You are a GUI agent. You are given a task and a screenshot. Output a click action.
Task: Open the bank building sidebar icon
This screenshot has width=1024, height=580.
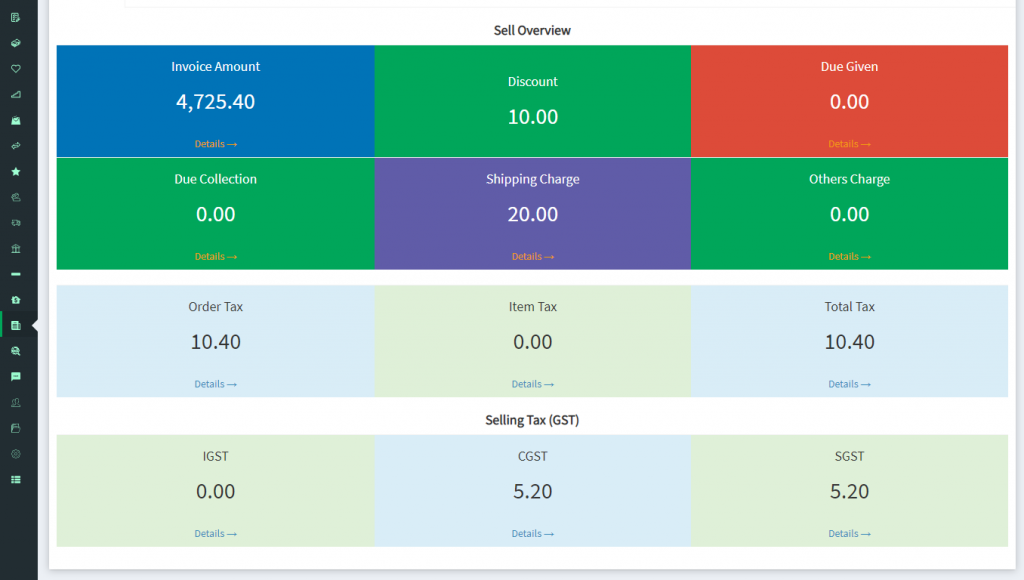pyautogui.click(x=15, y=248)
